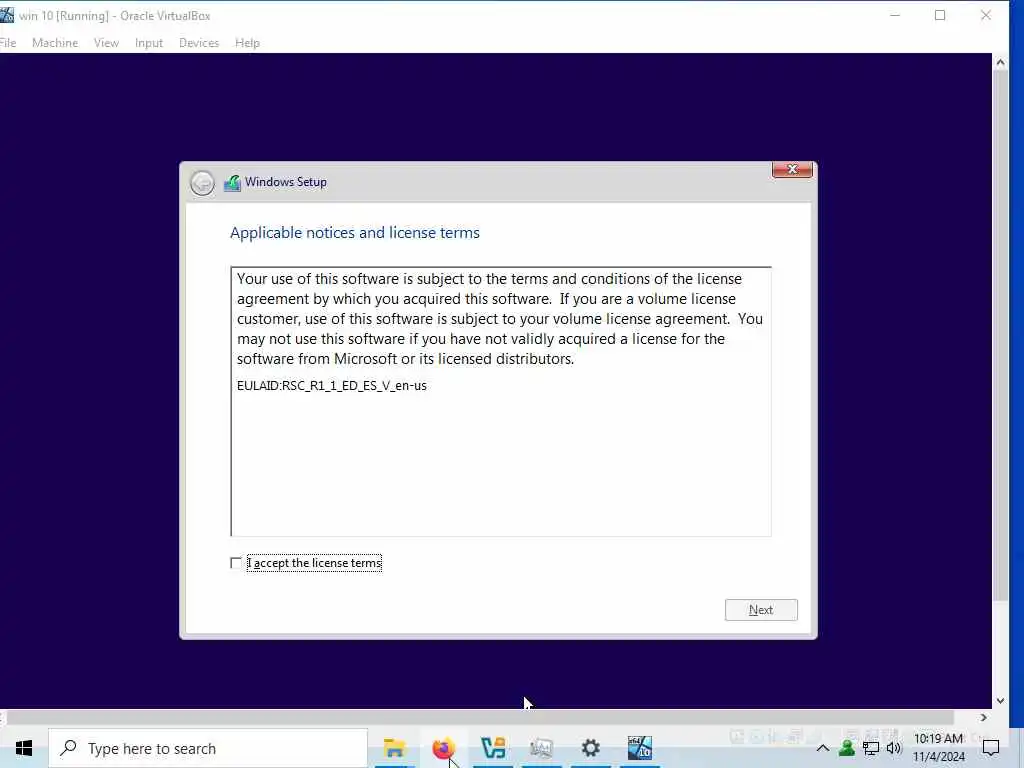Click inside the license terms text box
The height and width of the screenshot is (768, 1024).
[501, 402]
